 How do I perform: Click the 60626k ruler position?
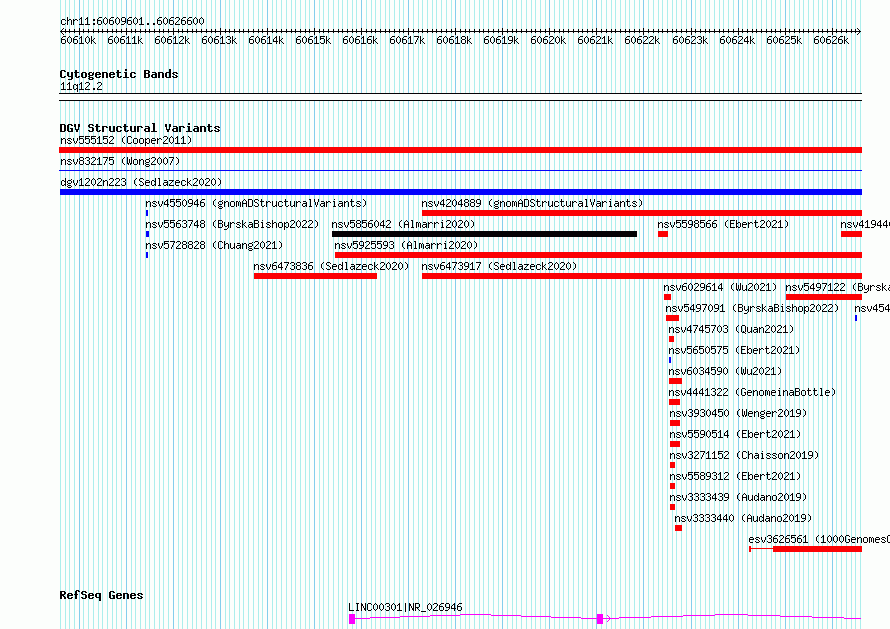point(831,40)
